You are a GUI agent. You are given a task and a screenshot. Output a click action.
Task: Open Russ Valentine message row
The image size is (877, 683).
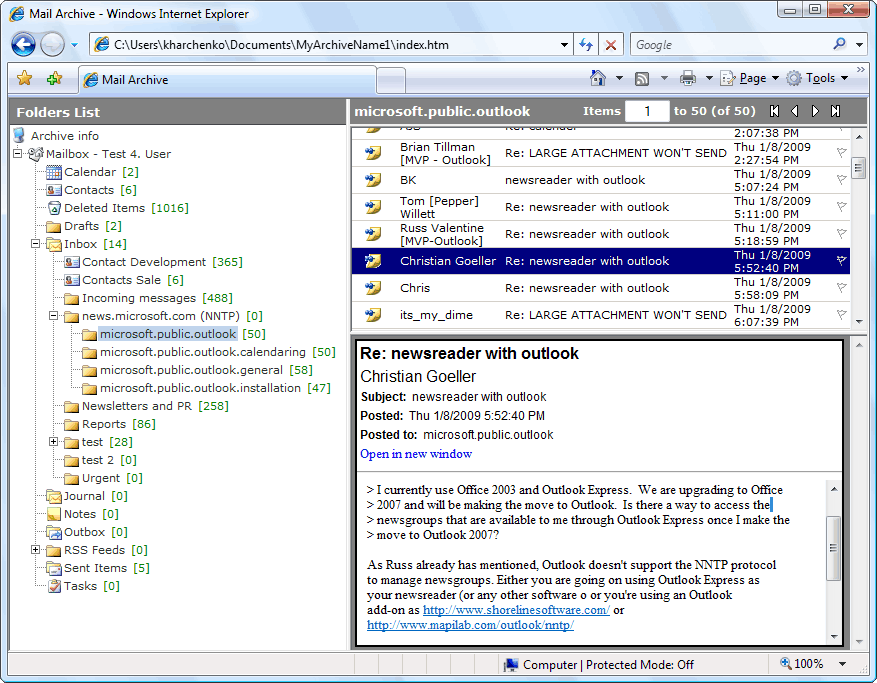(x=601, y=234)
